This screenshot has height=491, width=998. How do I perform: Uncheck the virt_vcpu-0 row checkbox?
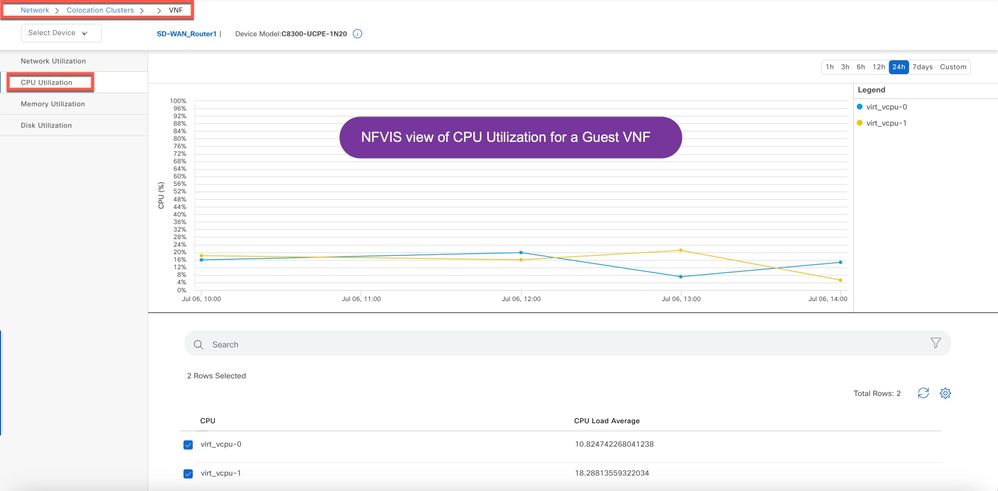click(x=188, y=445)
